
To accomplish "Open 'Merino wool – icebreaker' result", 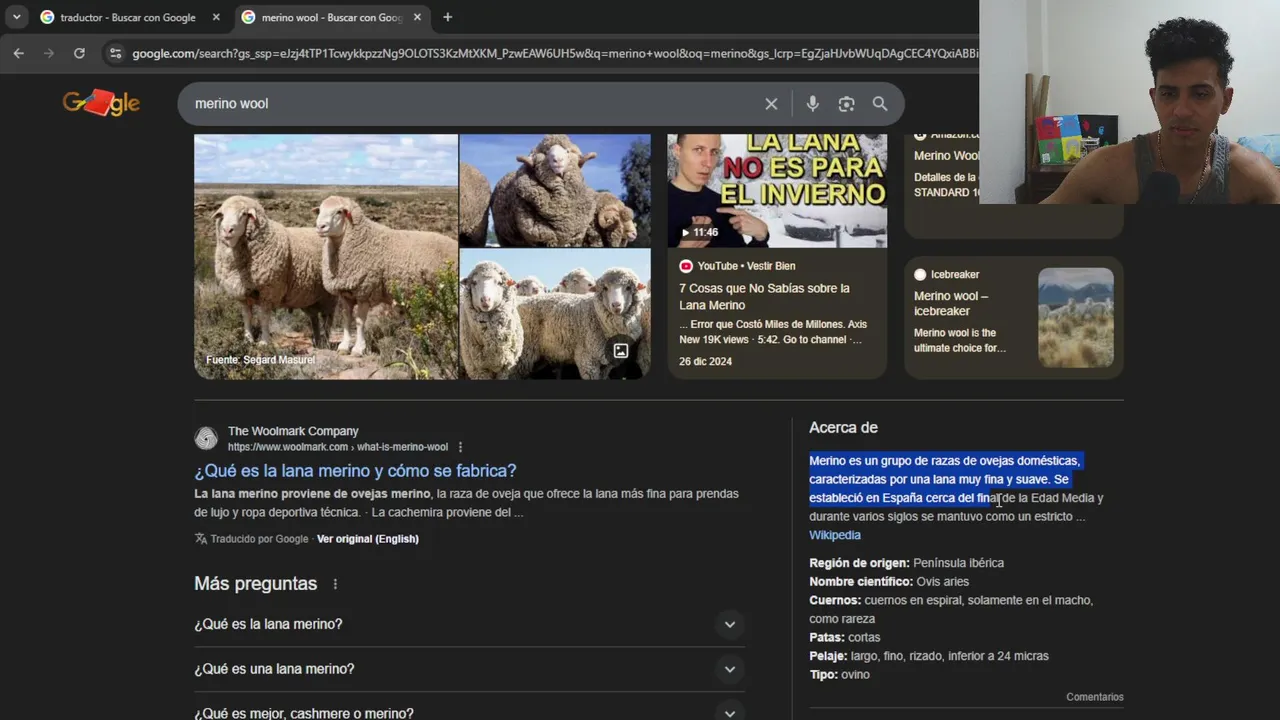I will coord(950,303).
